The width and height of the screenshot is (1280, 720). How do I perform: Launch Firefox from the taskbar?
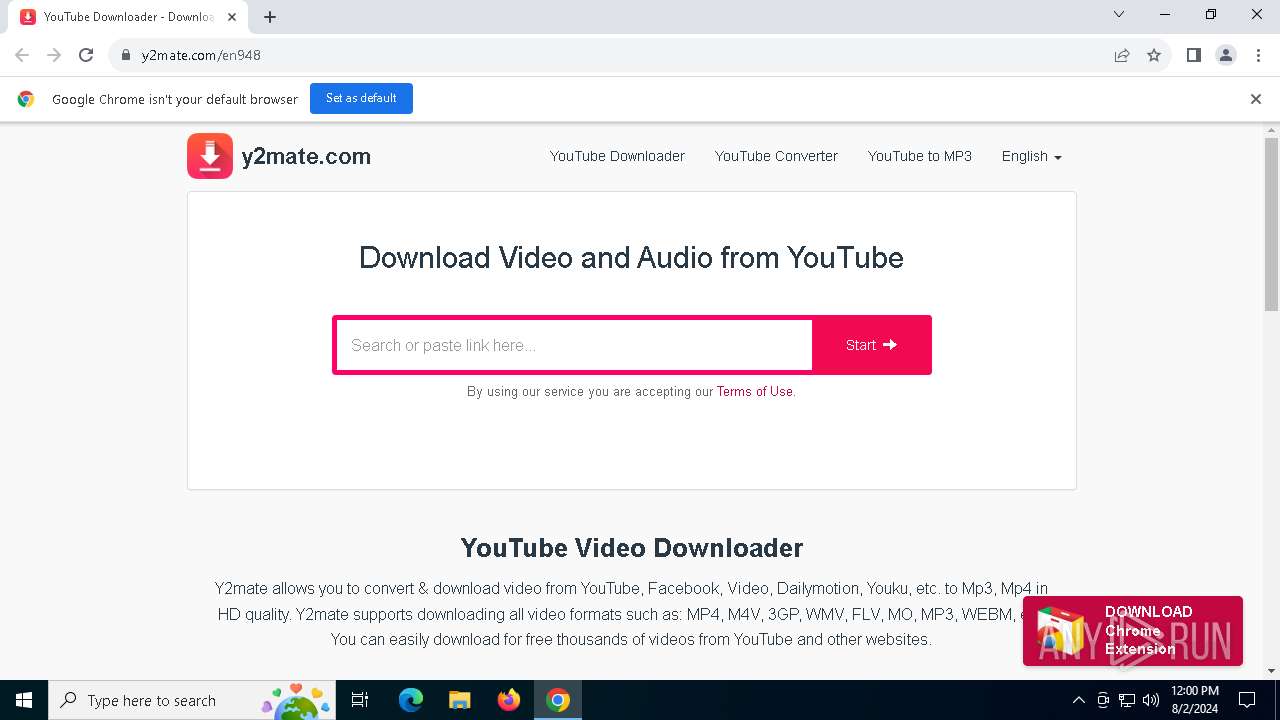509,700
